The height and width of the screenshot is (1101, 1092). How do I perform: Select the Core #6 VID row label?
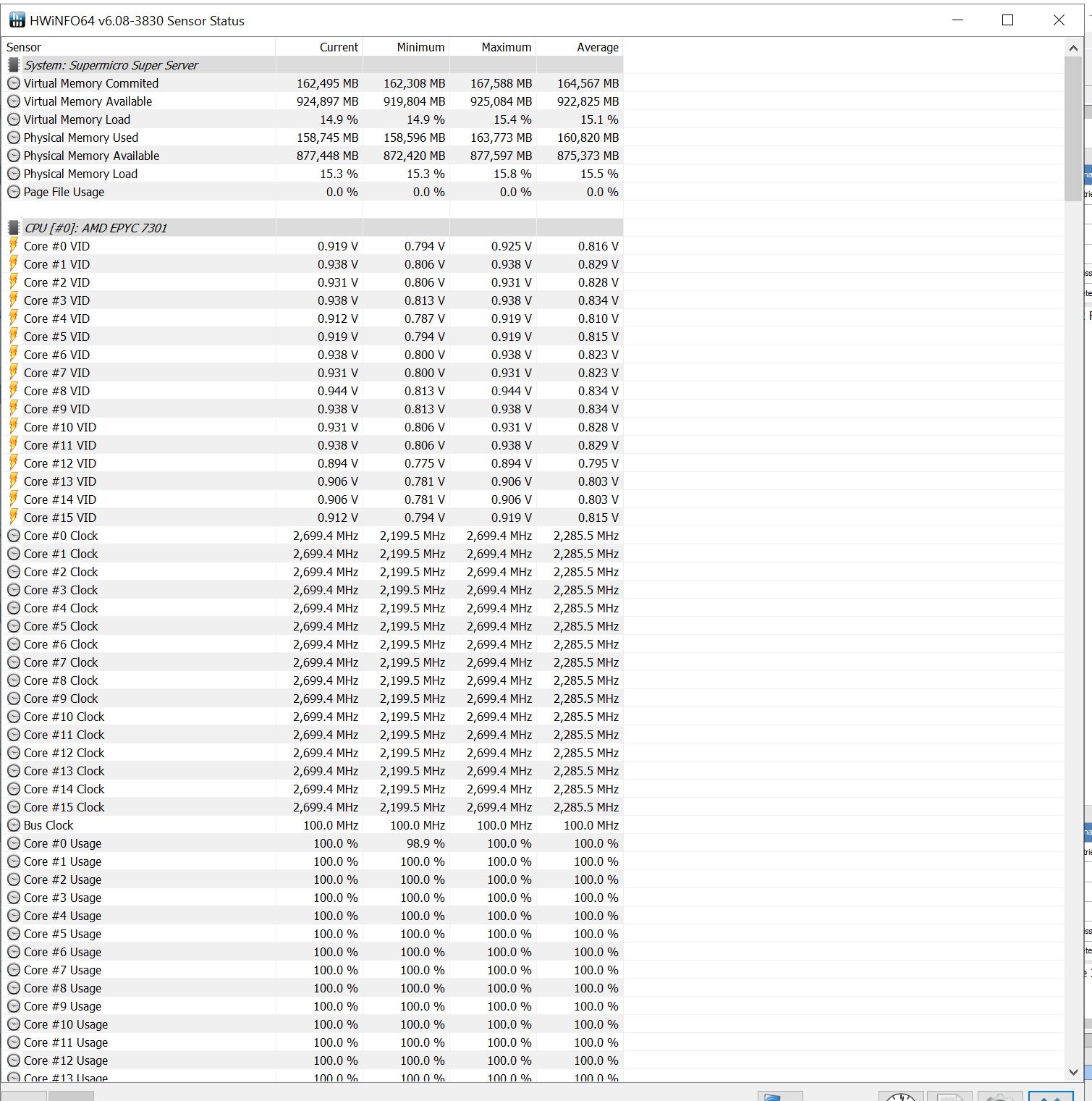pos(56,355)
